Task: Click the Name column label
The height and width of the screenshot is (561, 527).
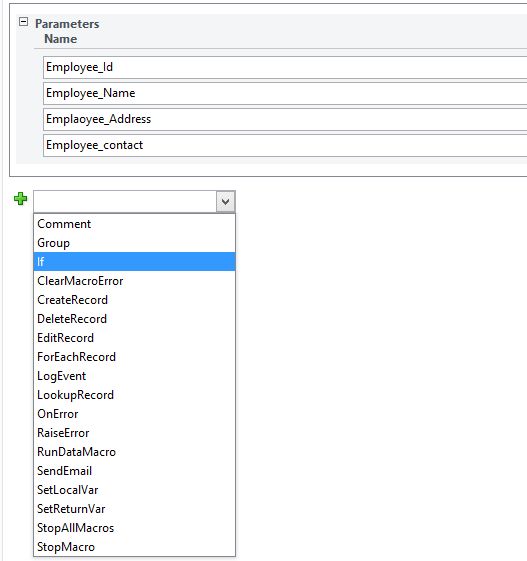Action: point(60,39)
